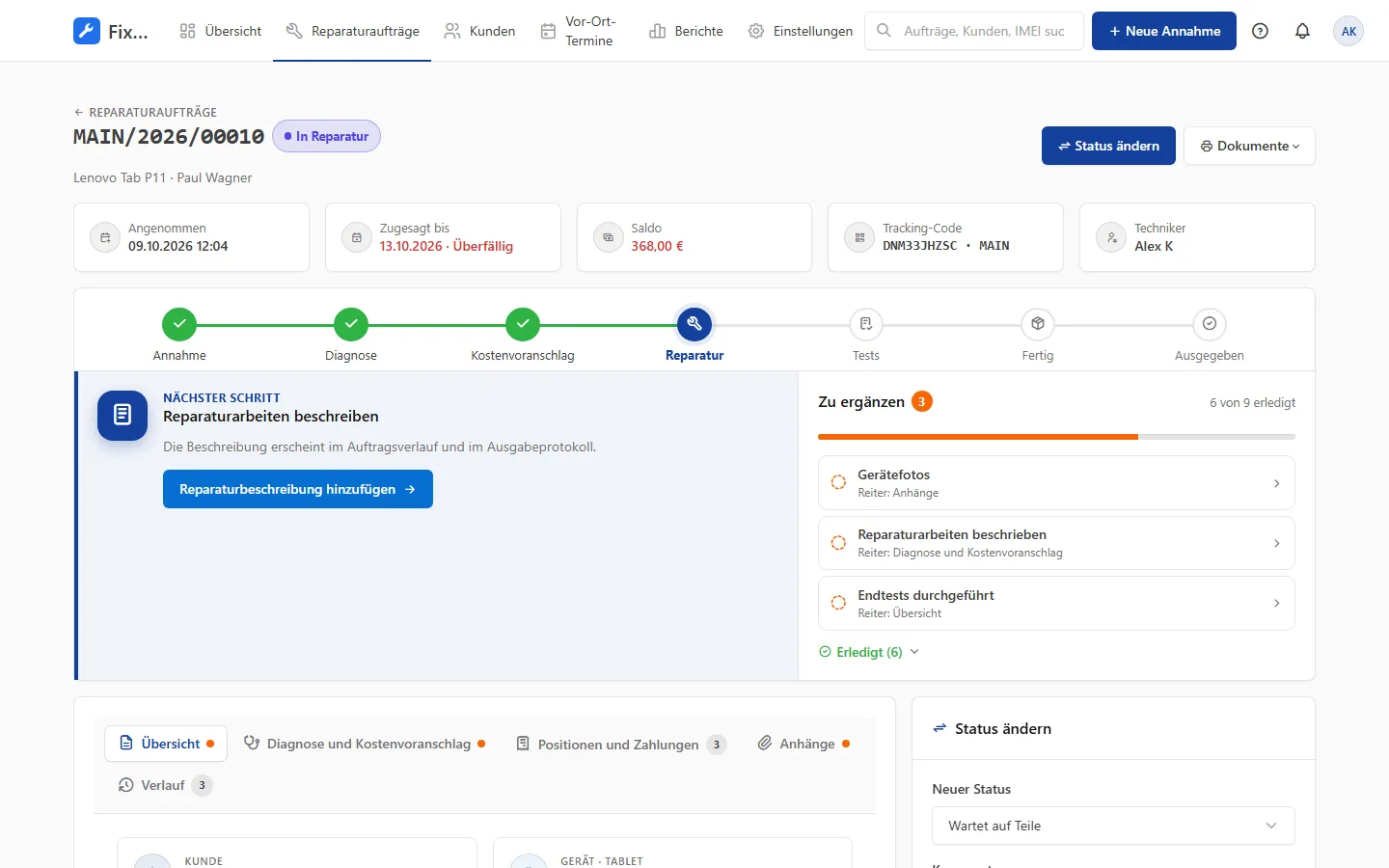This screenshot has width=1389, height=868.
Task: Click the AK user avatar
Action: (x=1348, y=31)
